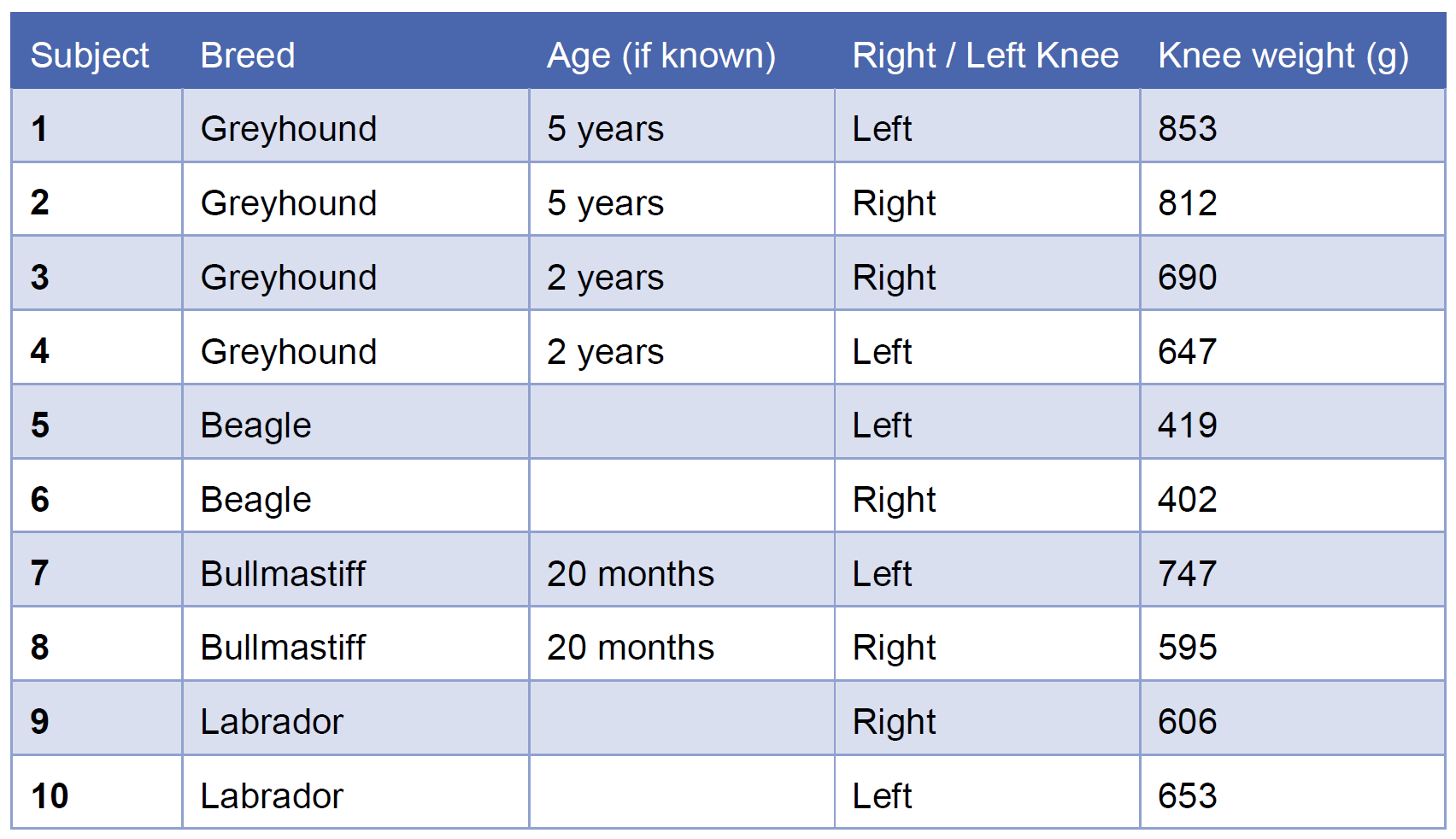Click the Right / Left Knee header

pos(985,56)
